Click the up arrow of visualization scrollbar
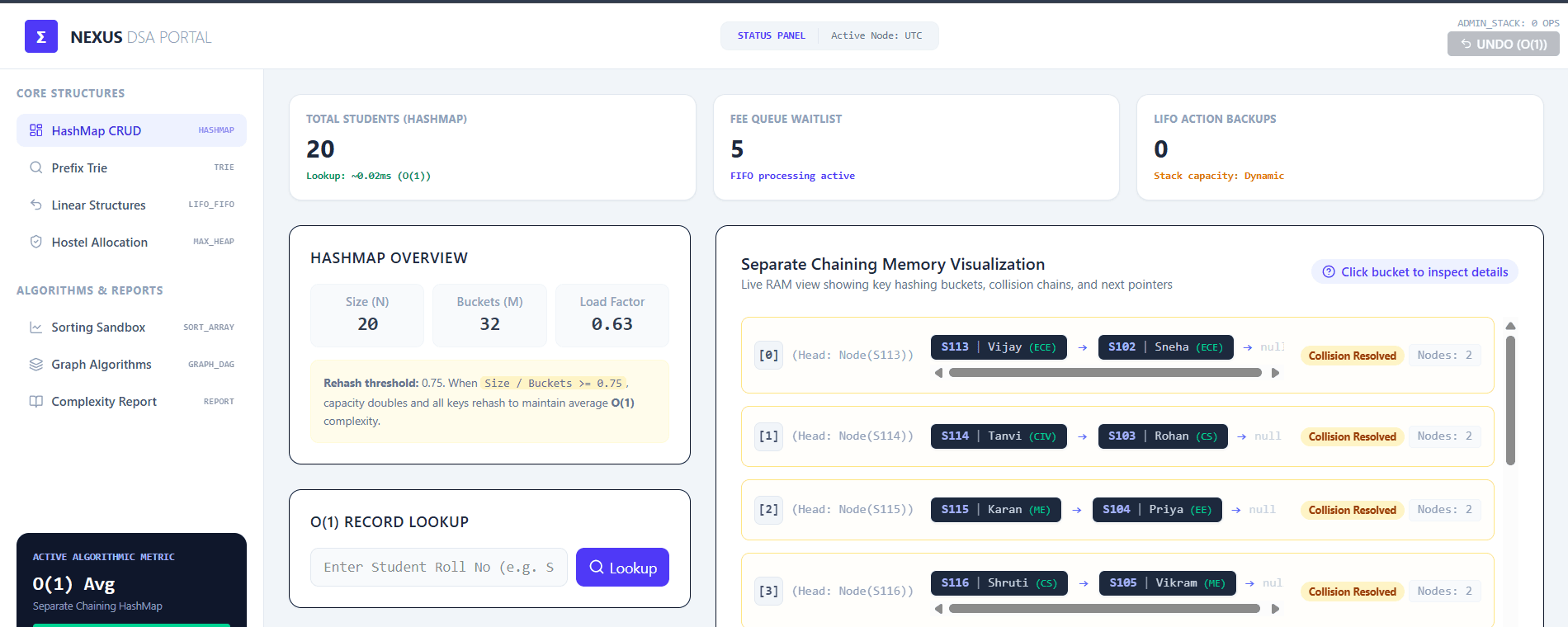 1510,326
